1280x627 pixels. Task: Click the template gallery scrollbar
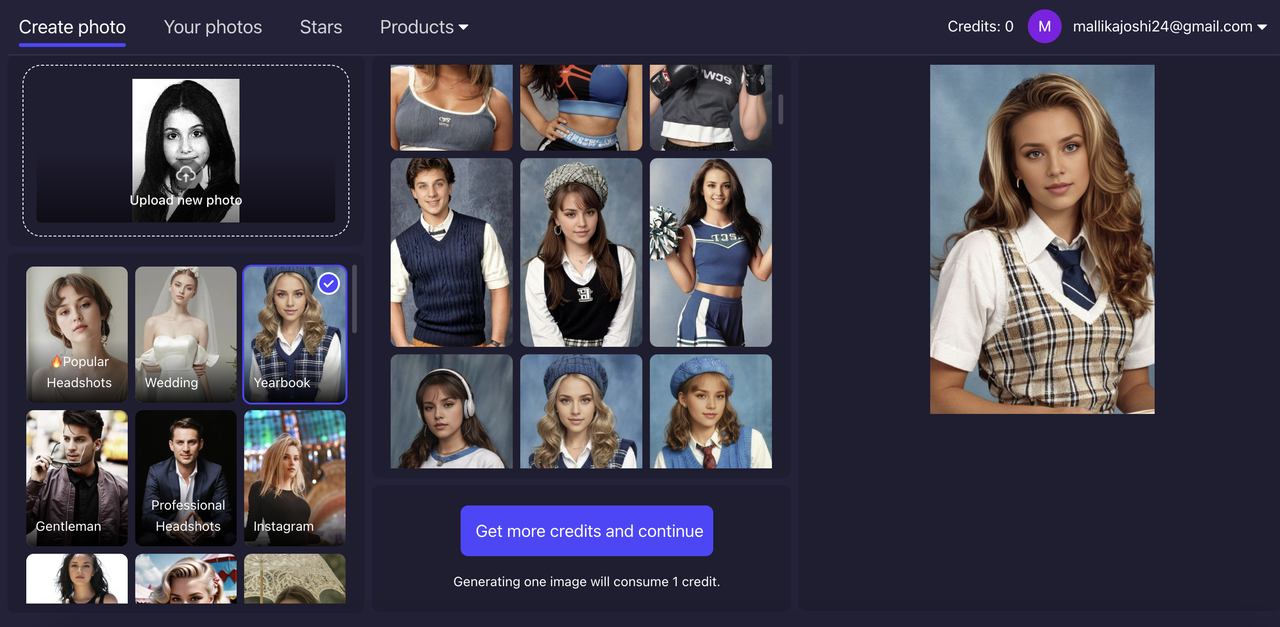pos(780,109)
